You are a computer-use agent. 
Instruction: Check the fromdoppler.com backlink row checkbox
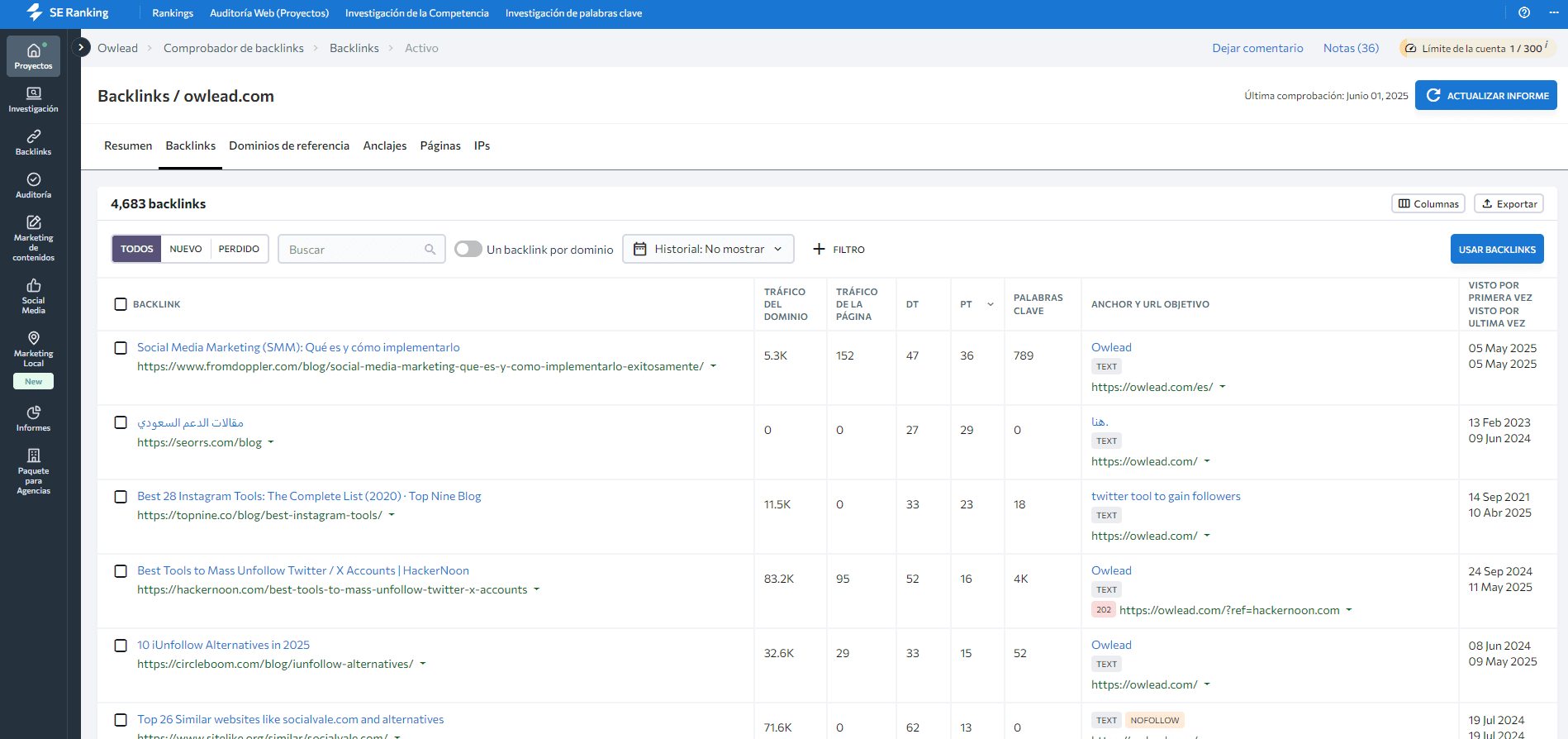[121, 348]
